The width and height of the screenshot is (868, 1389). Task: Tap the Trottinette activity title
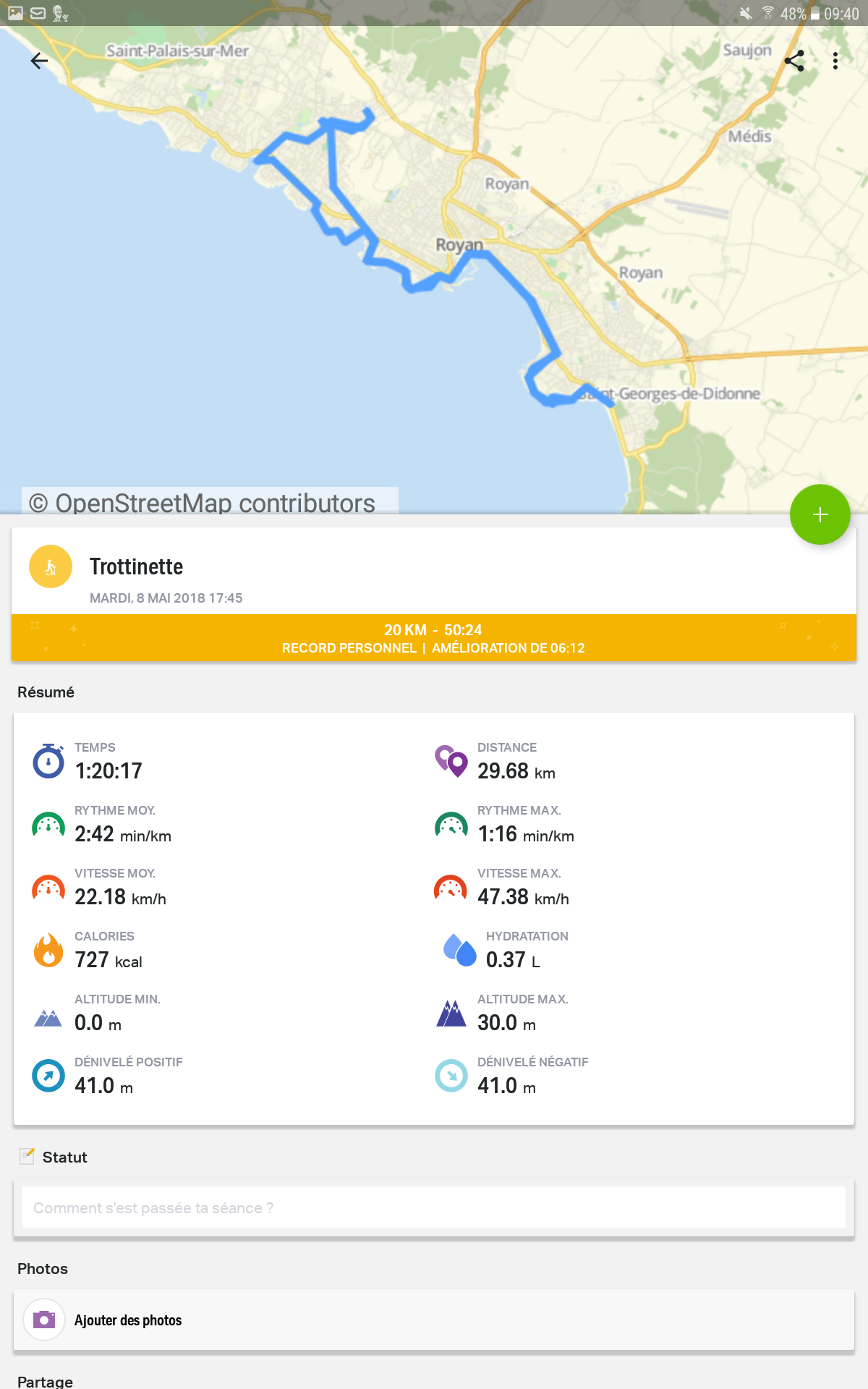pos(136,566)
